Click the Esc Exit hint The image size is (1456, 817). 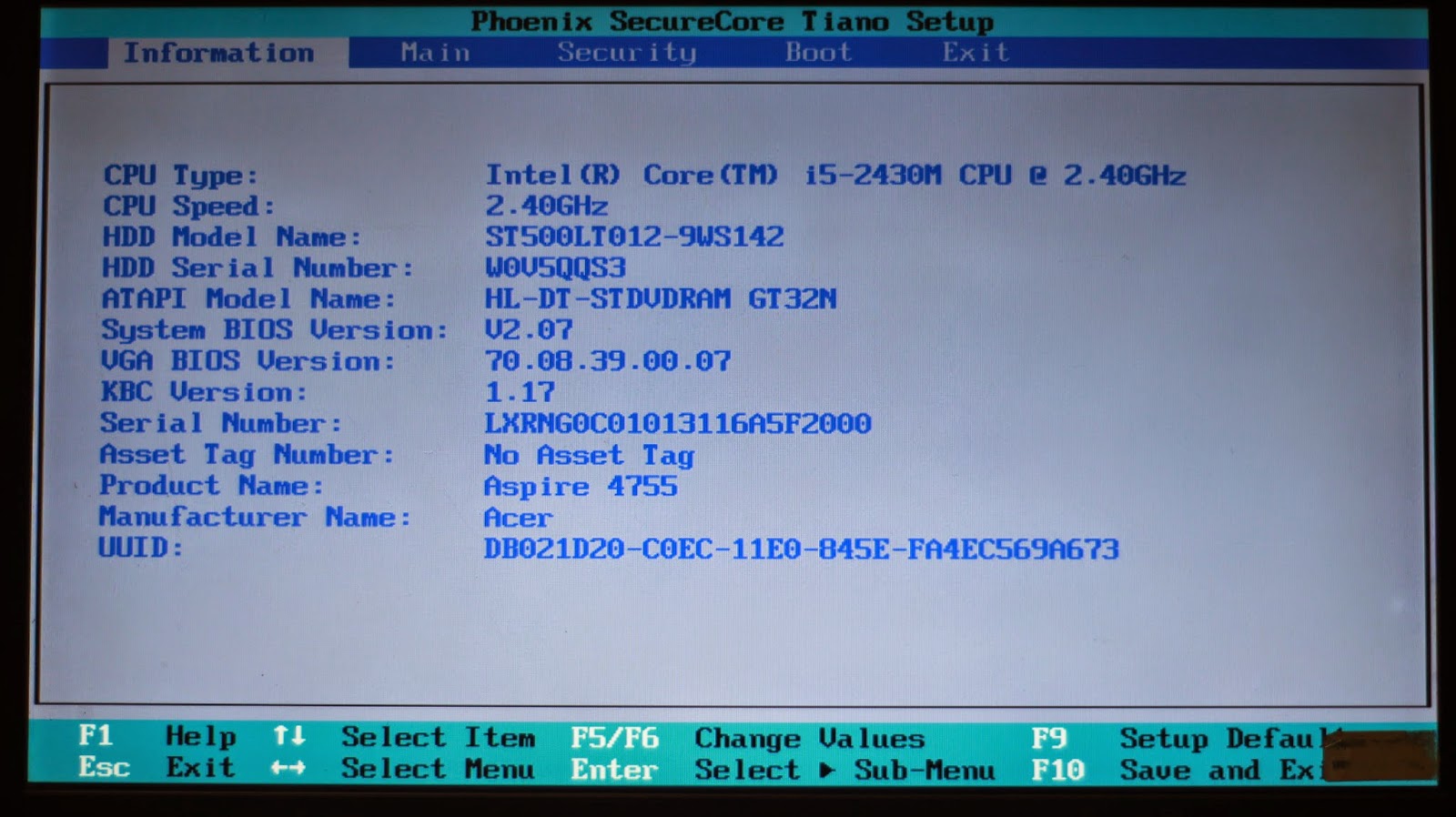pyautogui.click(x=157, y=767)
